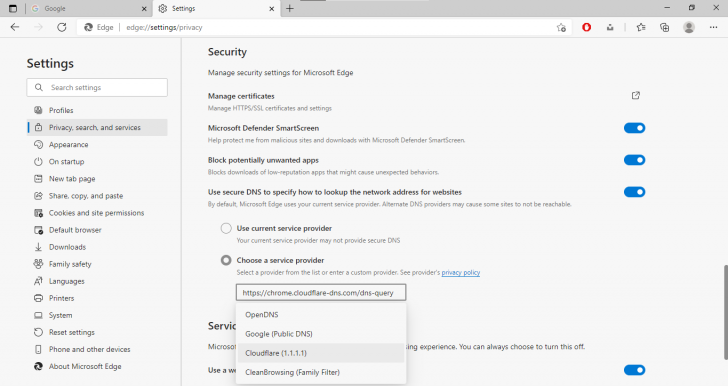Click the On startup power icon
The image size is (728, 386).
tap(38, 162)
